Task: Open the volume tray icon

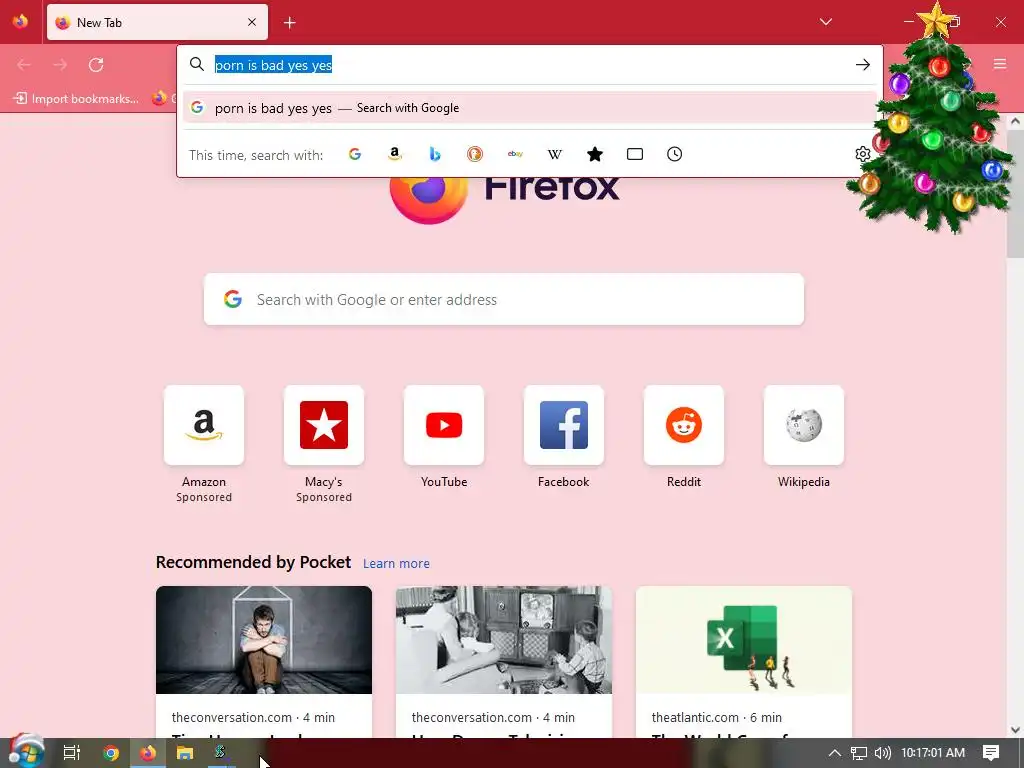Action: (882, 753)
